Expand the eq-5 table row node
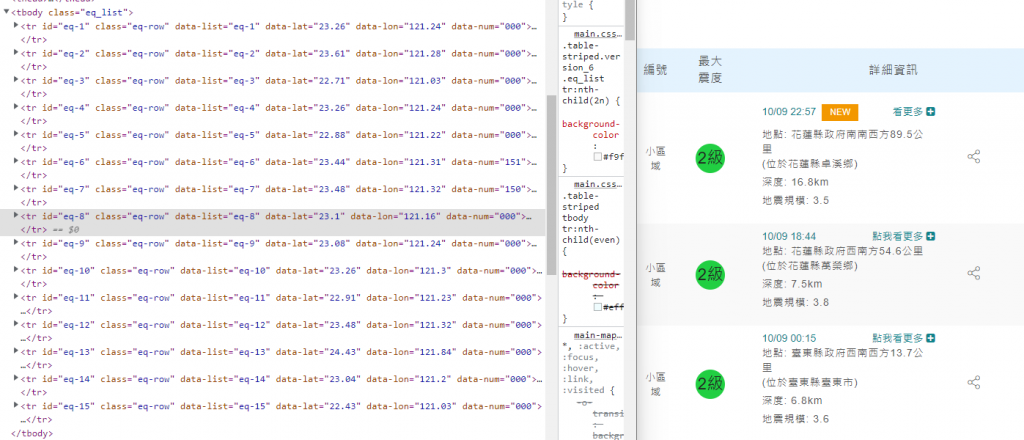1024x440 pixels. click(16, 134)
